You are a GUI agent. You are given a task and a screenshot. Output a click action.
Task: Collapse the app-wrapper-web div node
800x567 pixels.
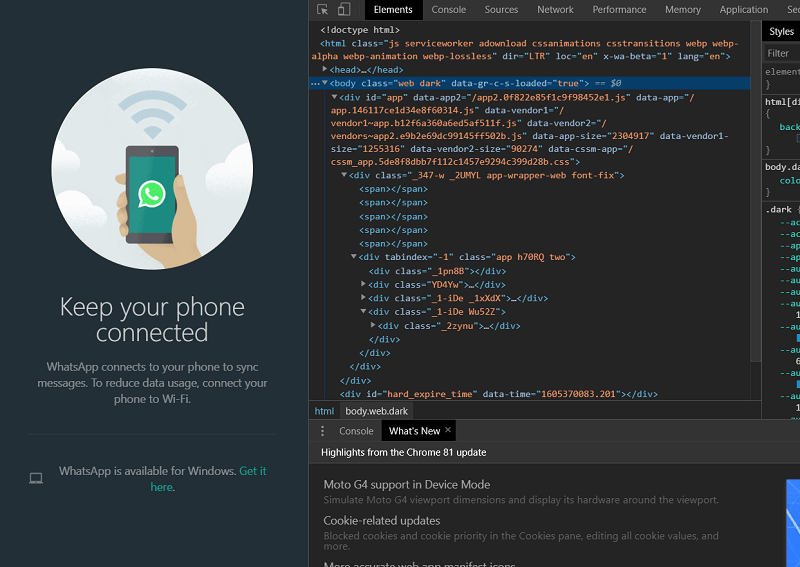(x=344, y=175)
